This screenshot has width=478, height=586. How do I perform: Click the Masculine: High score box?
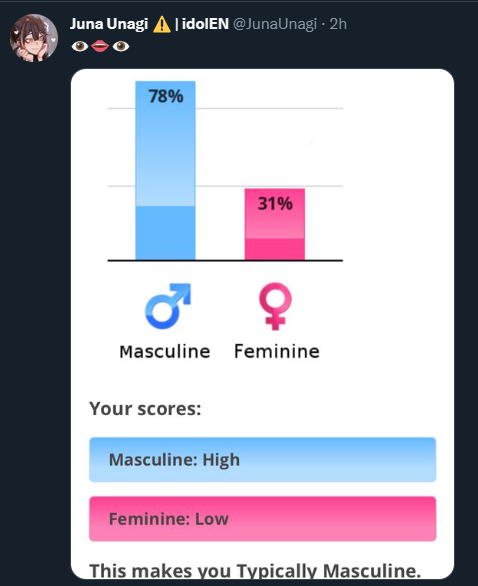point(262,459)
